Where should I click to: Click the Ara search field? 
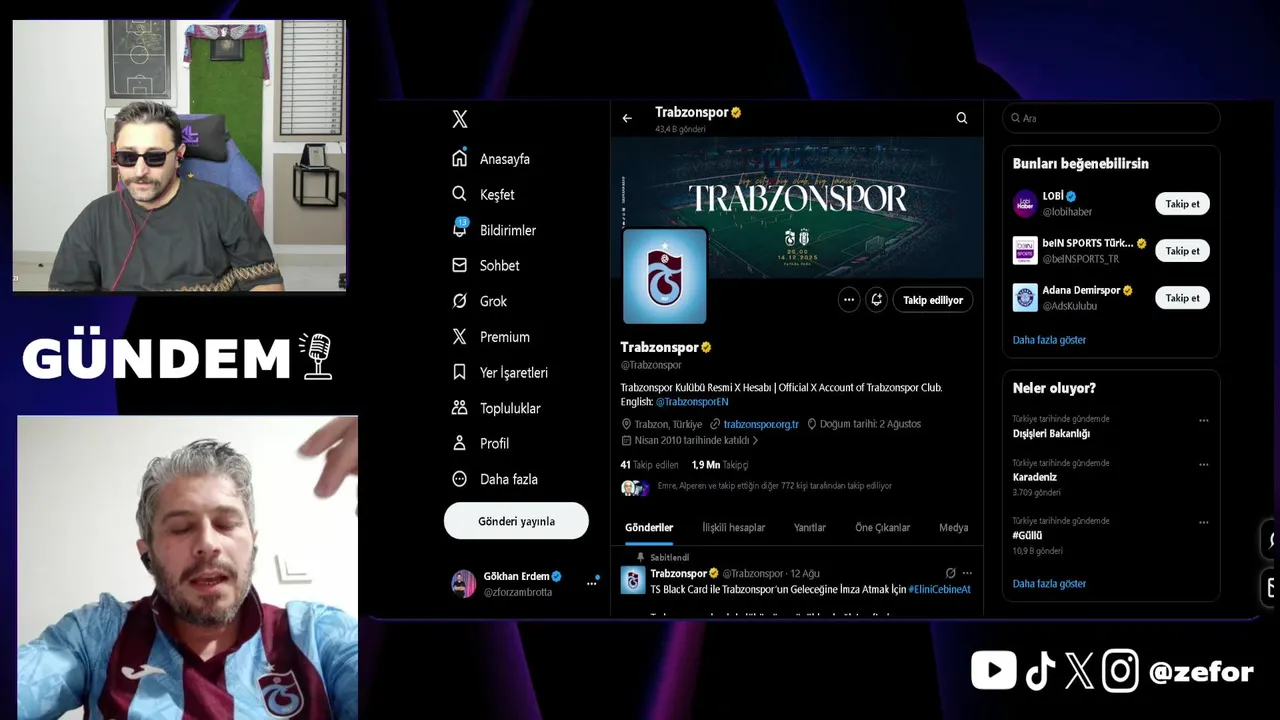tap(1111, 118)
